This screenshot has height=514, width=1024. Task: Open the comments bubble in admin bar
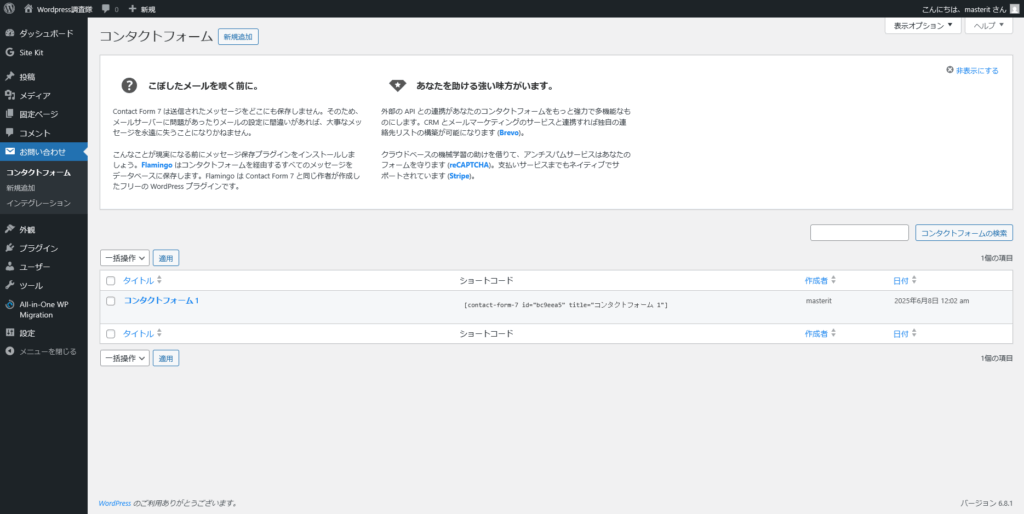[106, 9]
